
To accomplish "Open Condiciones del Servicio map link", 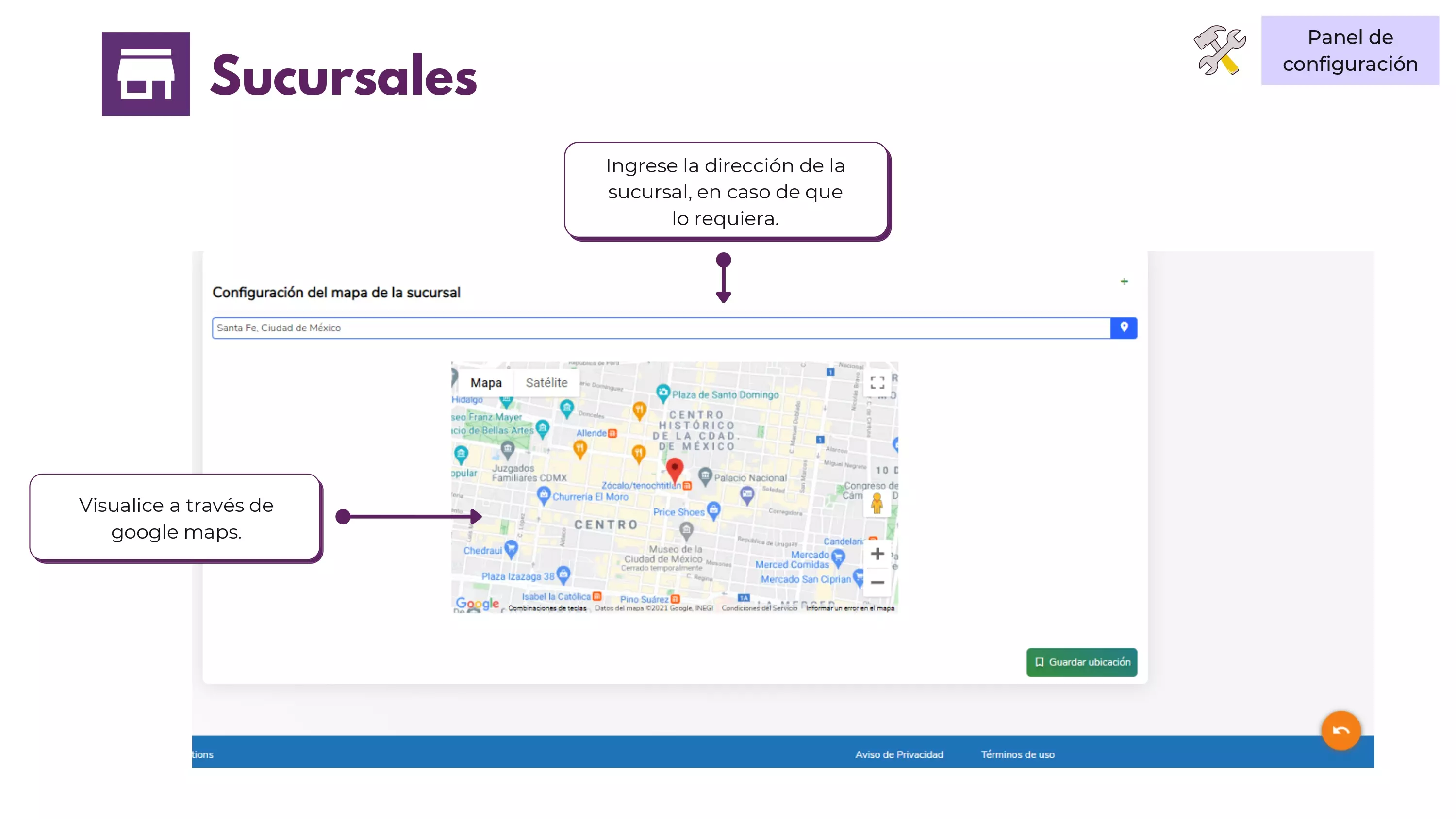I will [x=759, y=608].
